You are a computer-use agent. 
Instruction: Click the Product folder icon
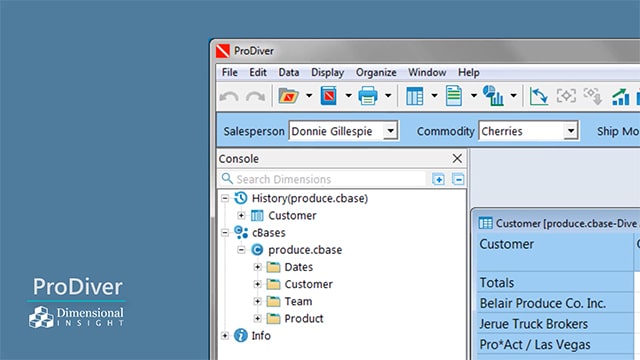pyautogui.click(x=273, y=318)
